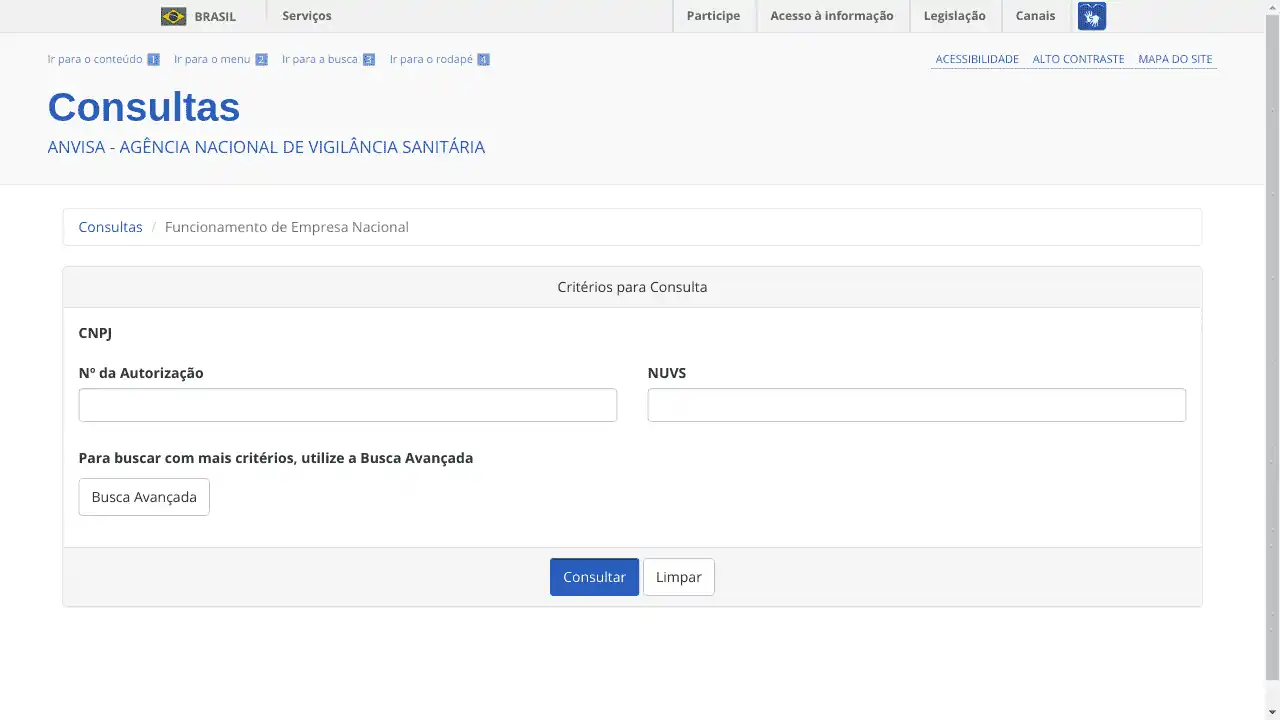This screenshot has height=720, width=1280.
Task: Follow 'Ir para o rodapé' link
Action: 431,59
